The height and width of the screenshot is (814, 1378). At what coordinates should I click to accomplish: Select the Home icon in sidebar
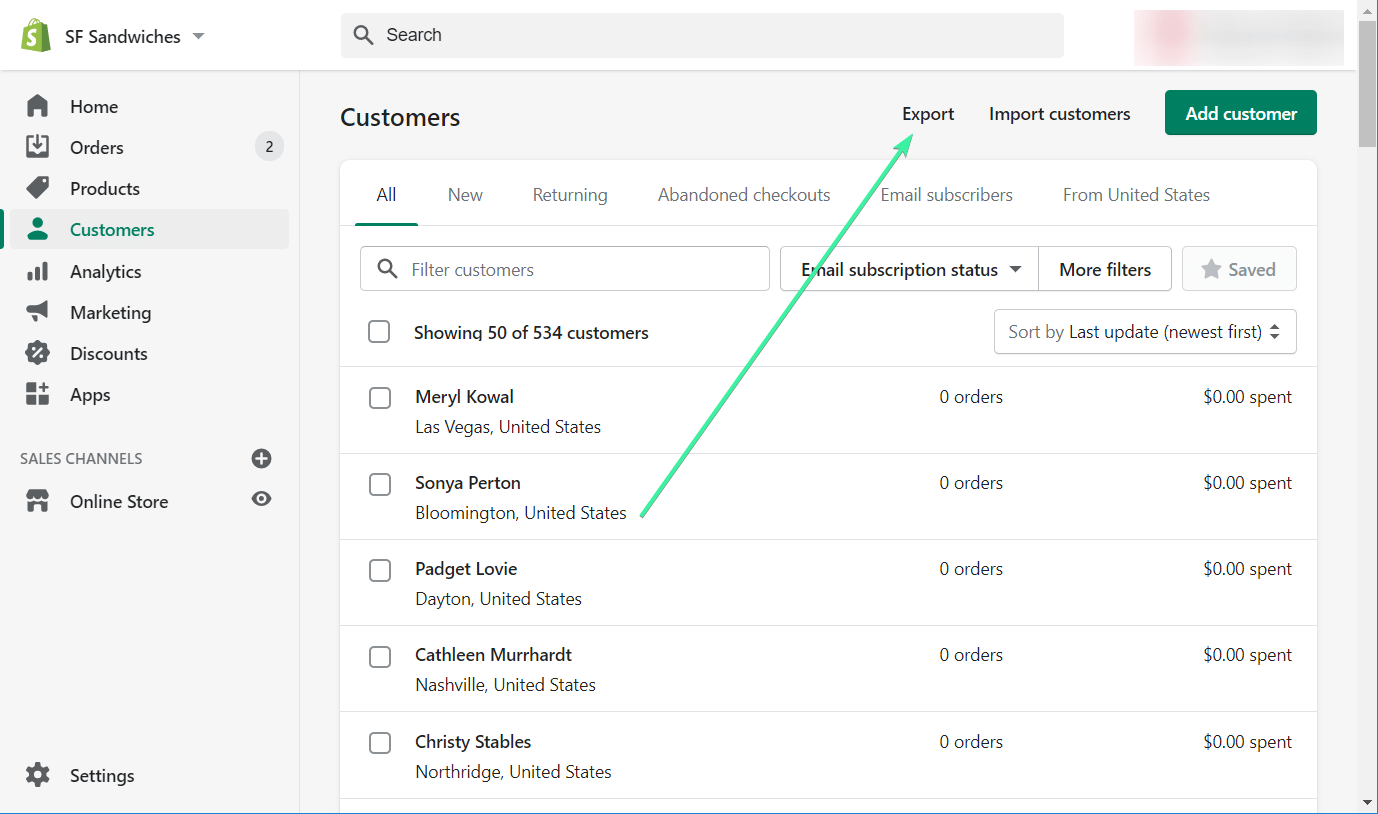click(x=37, y=106)
